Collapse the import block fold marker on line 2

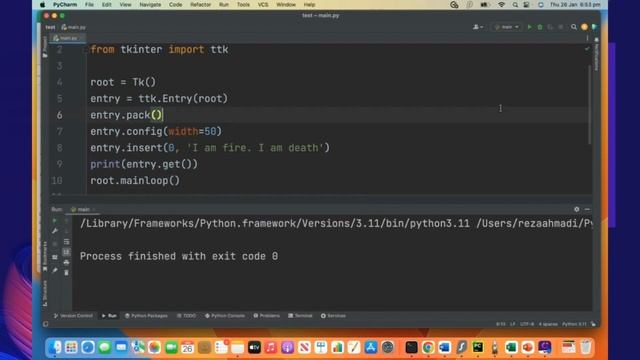click(x=86, y=50)
